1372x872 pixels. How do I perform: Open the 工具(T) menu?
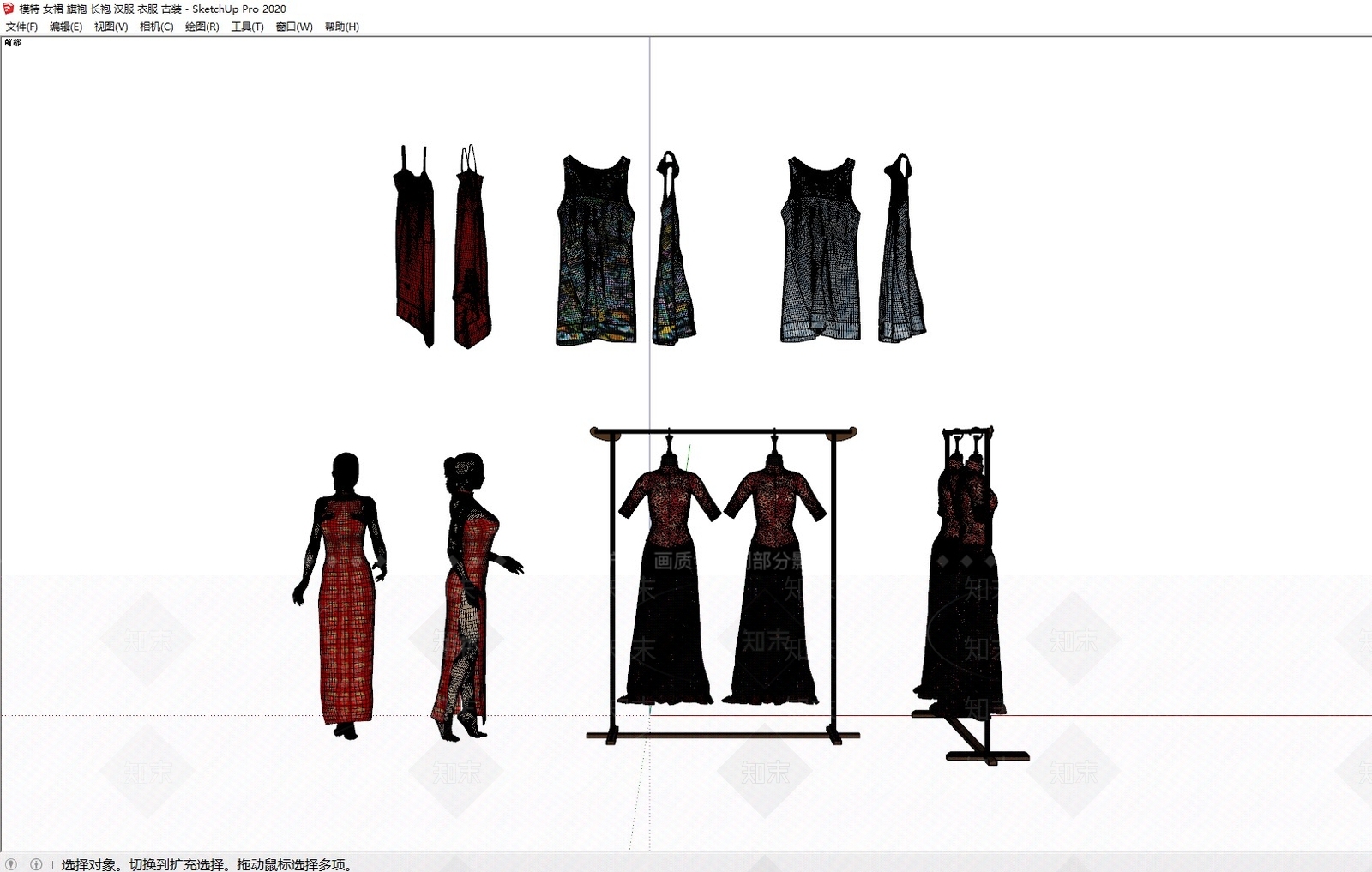coord(247,27)
